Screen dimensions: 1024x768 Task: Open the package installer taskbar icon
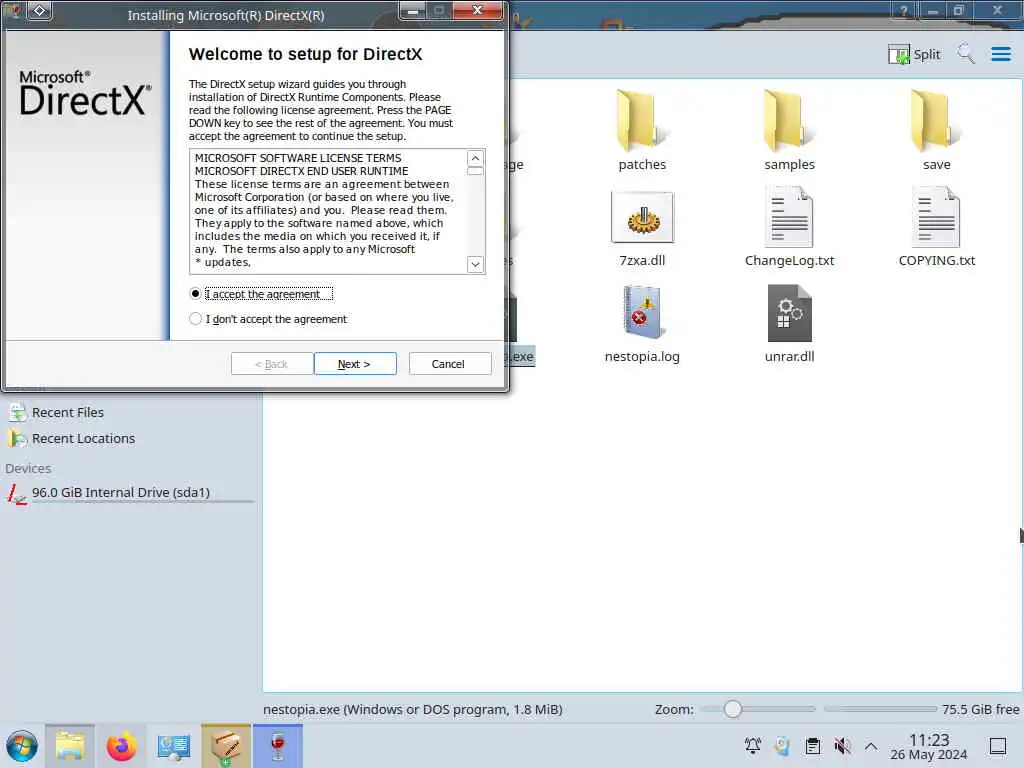click(226, 746)
